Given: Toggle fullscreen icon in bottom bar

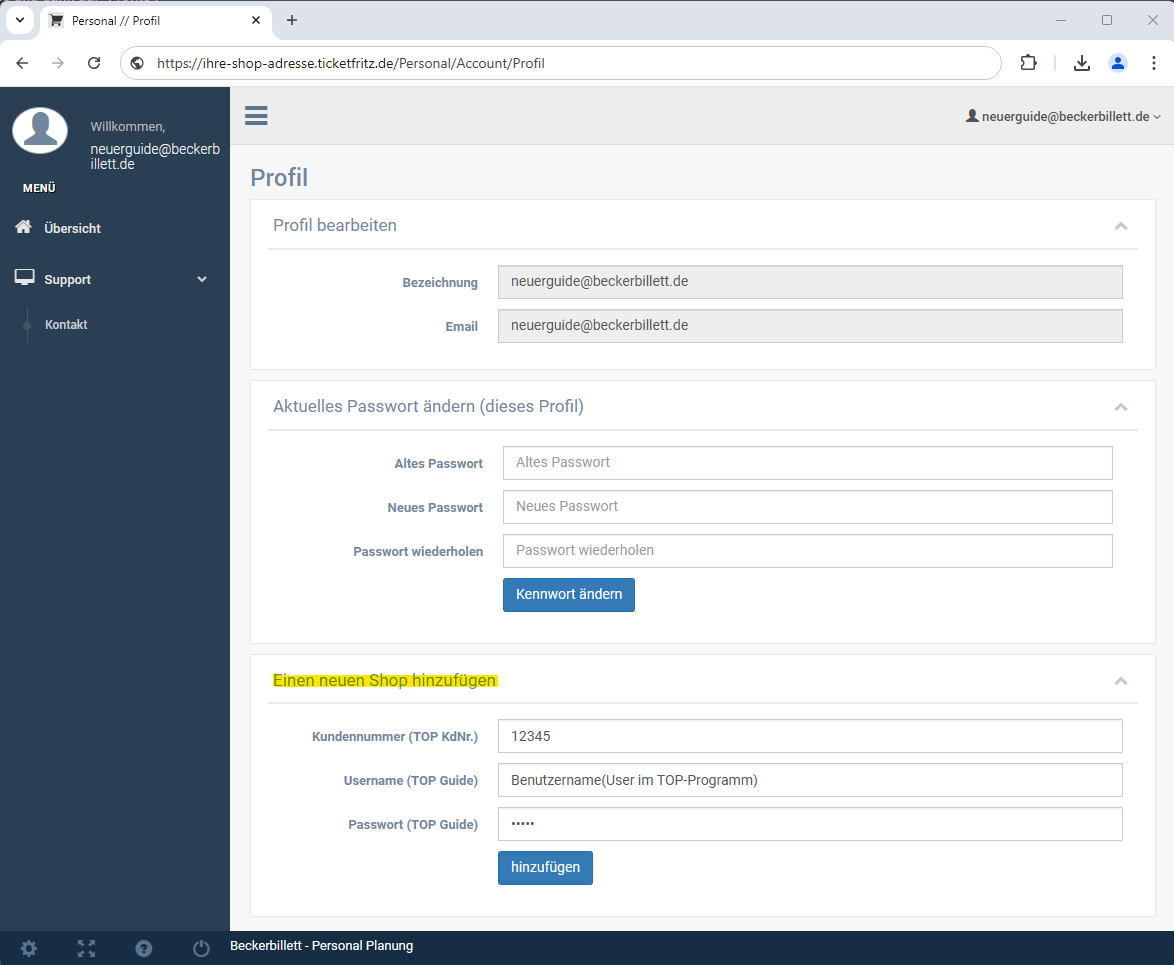Looking at the screenshot, I should (86, 949).
